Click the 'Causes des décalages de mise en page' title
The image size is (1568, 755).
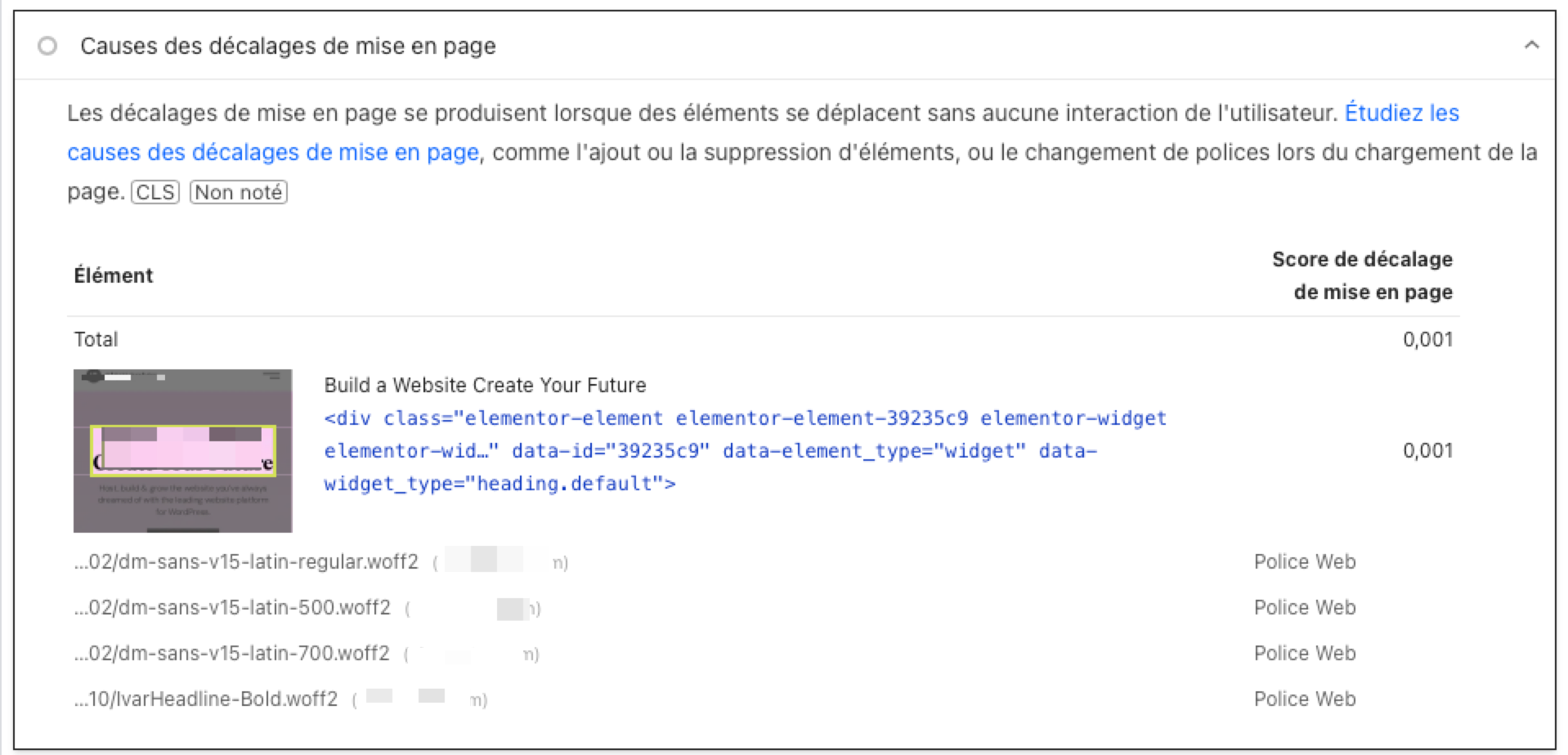pos(288,46)
